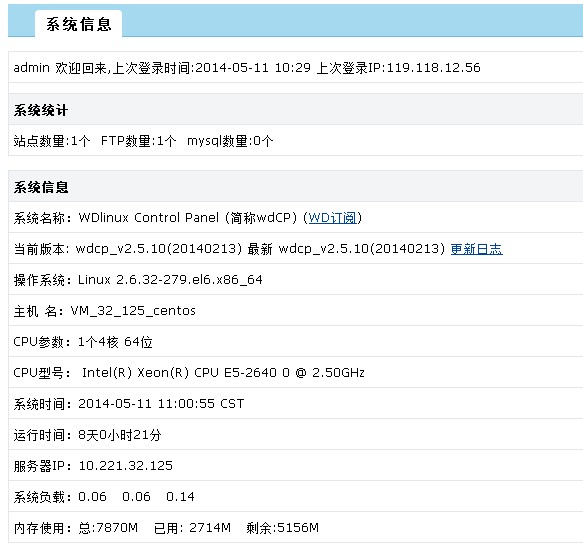Image resolution: width=583 pixels, height=553 pixels.
Task: Open the 更新日志 link
Action: click(x=477, y=249)
